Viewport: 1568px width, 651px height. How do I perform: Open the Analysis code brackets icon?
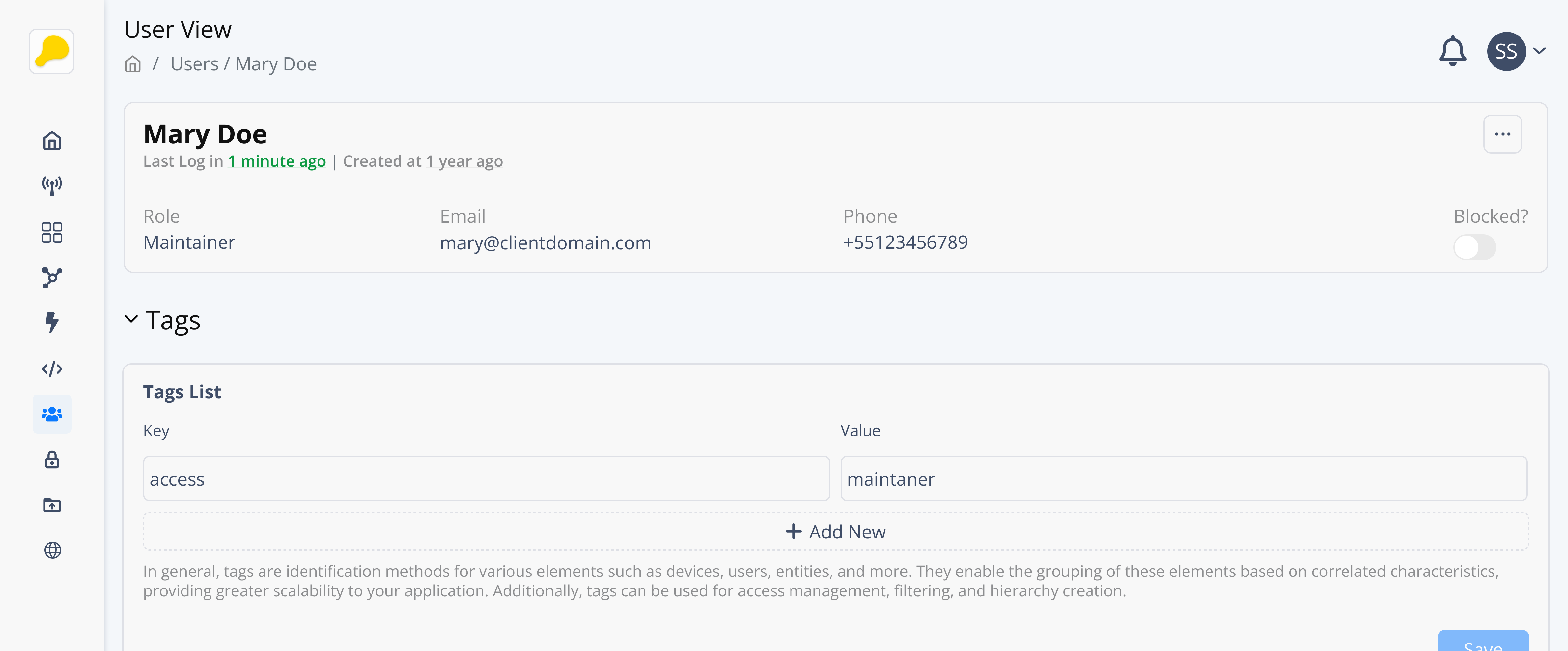pos(52,369)
